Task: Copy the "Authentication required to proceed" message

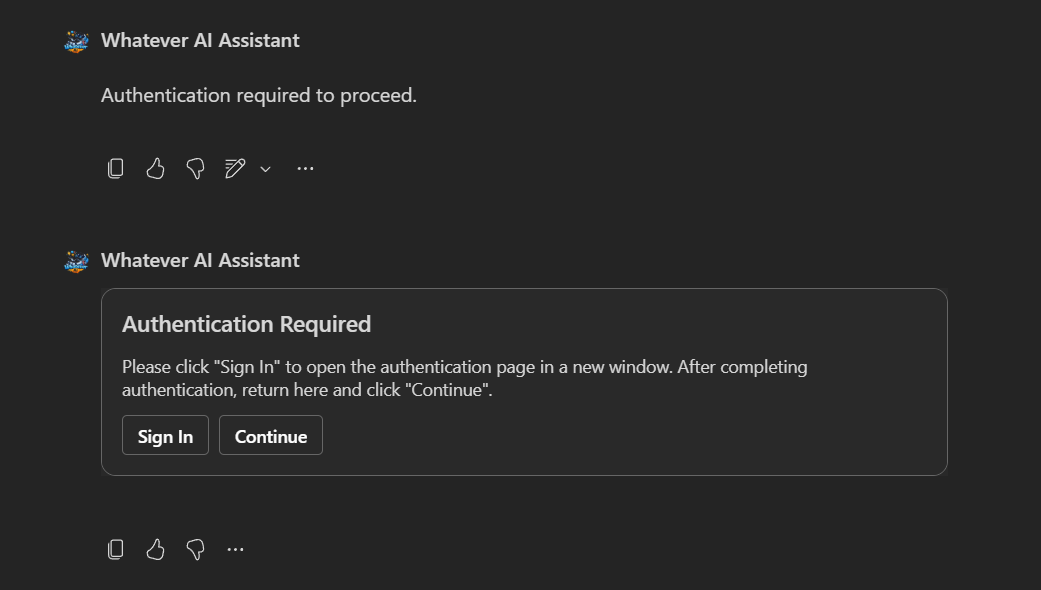Action: (x=116, y=169)
